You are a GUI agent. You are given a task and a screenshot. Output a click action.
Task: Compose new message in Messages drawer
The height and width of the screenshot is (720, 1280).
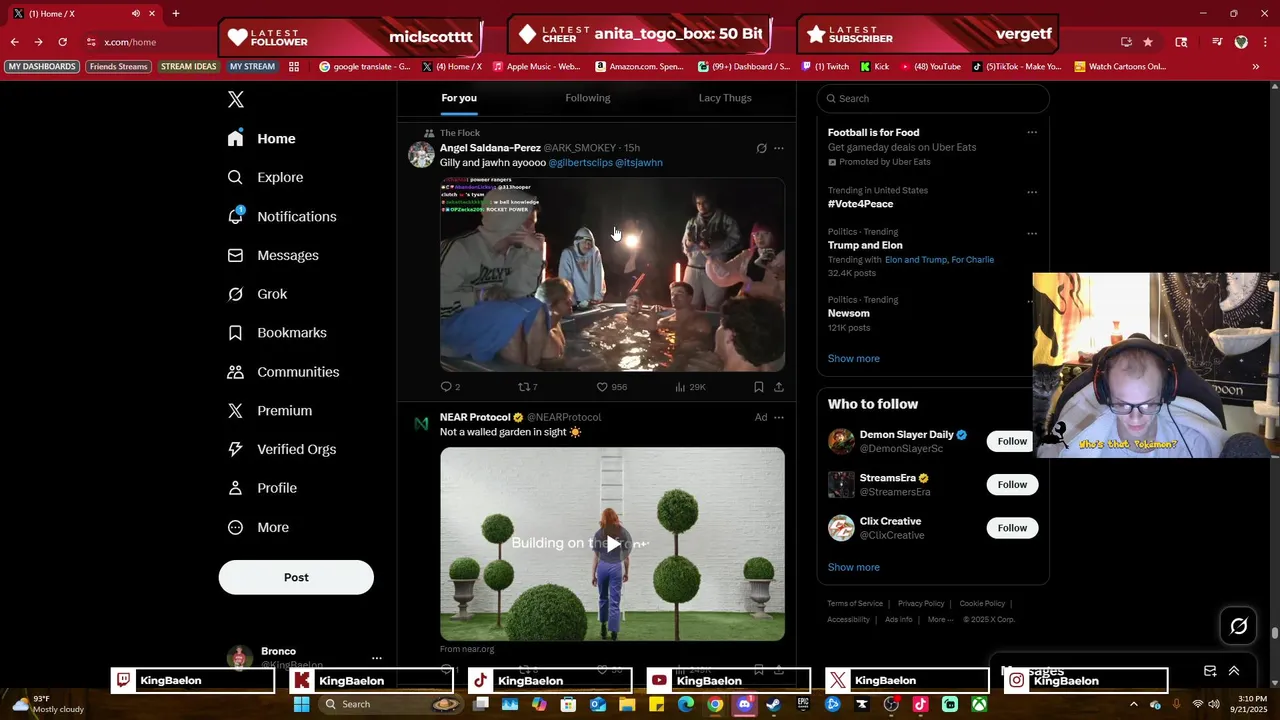coord(1210,671)
